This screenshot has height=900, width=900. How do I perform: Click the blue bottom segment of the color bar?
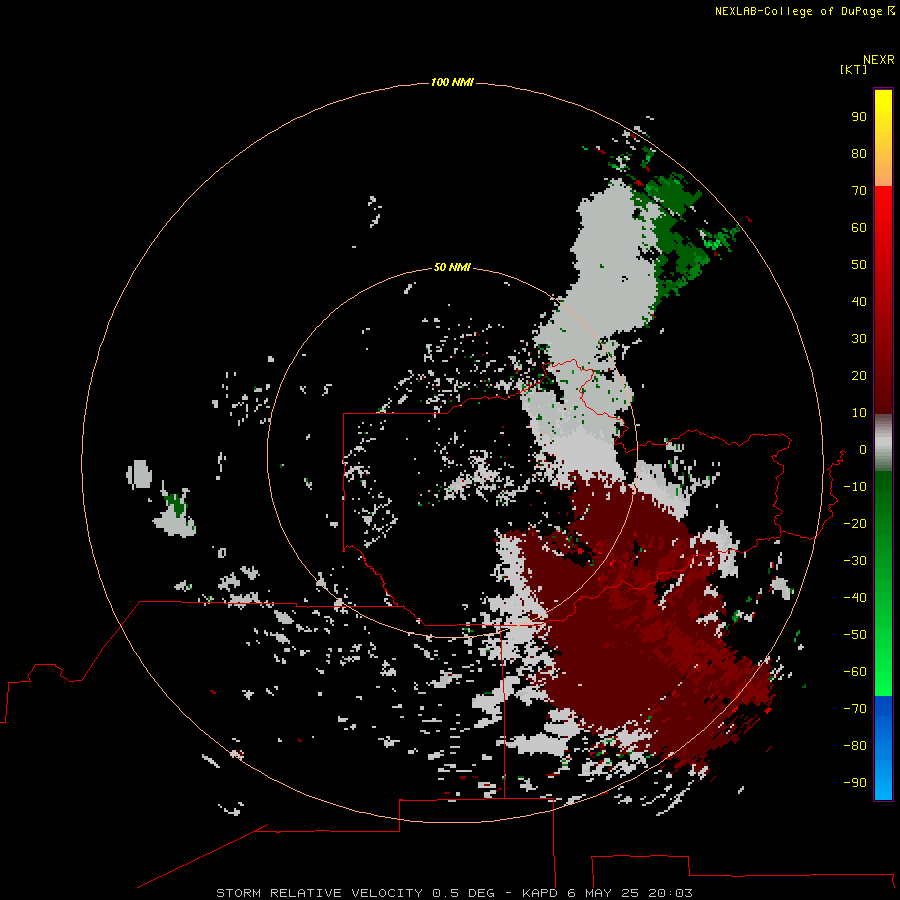point(883,747)
